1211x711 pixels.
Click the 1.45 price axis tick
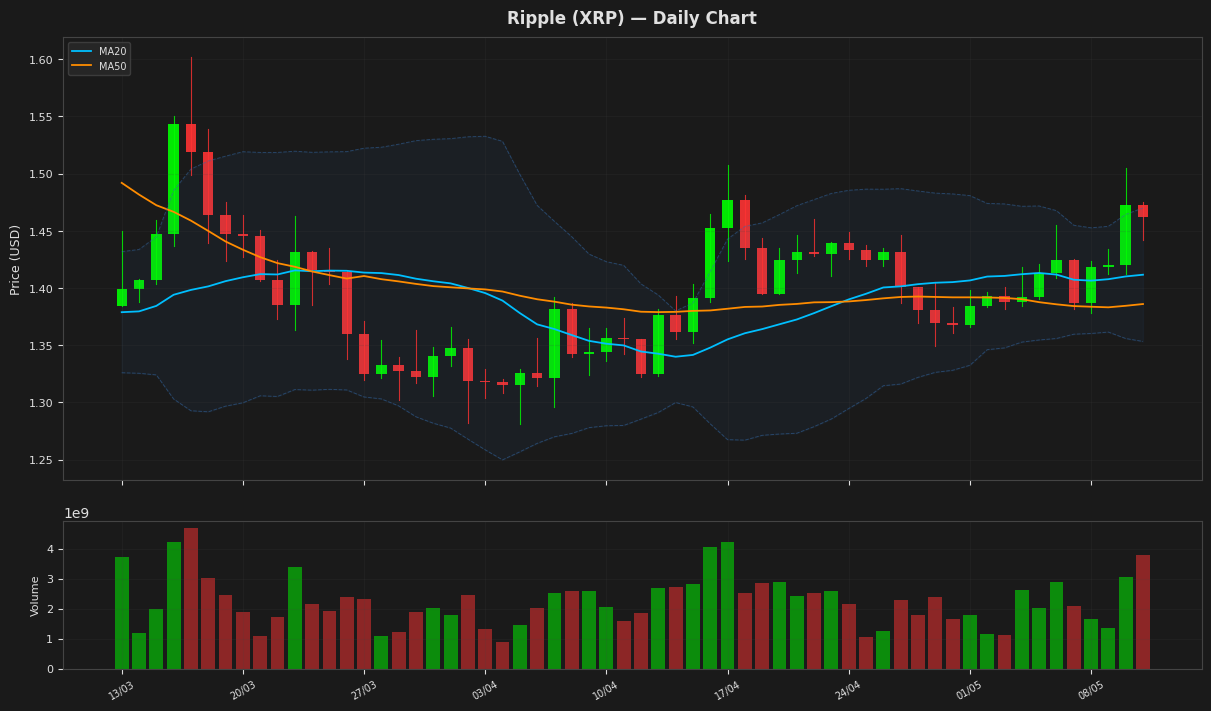coord(40,232)
